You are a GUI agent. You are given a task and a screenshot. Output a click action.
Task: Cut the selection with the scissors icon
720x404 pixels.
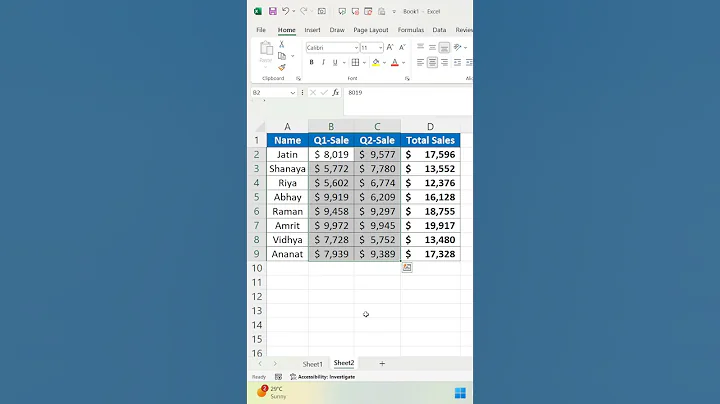point(281,45)
